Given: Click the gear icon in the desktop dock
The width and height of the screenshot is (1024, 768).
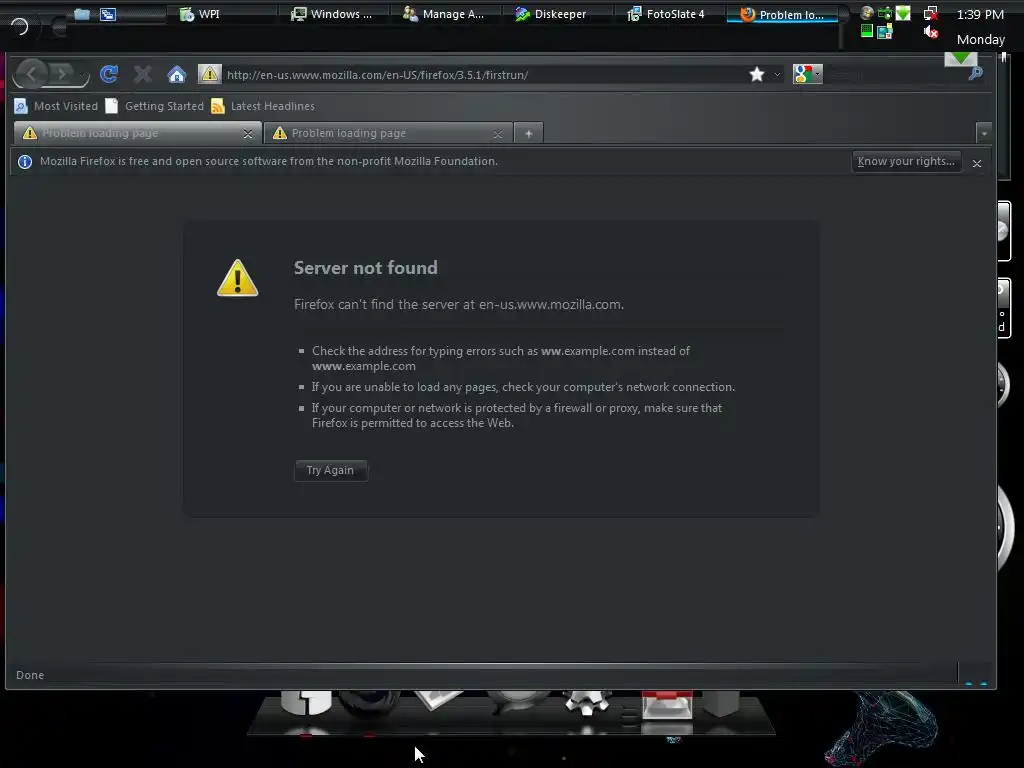Looking at the screenshot, I should pyautogui.click(x=587, y=703).
